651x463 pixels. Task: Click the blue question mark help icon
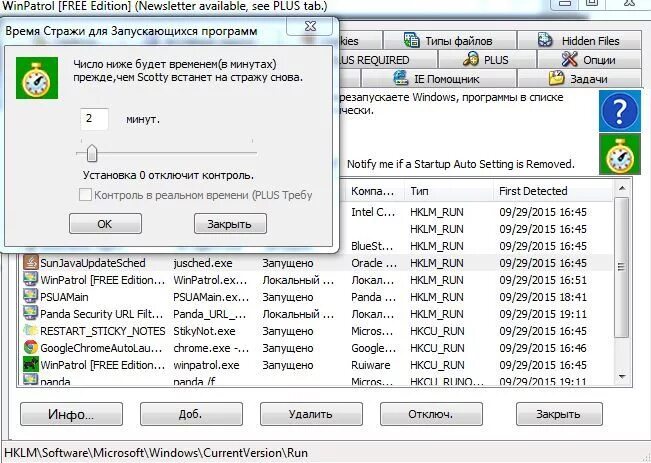tap(619, 111)
